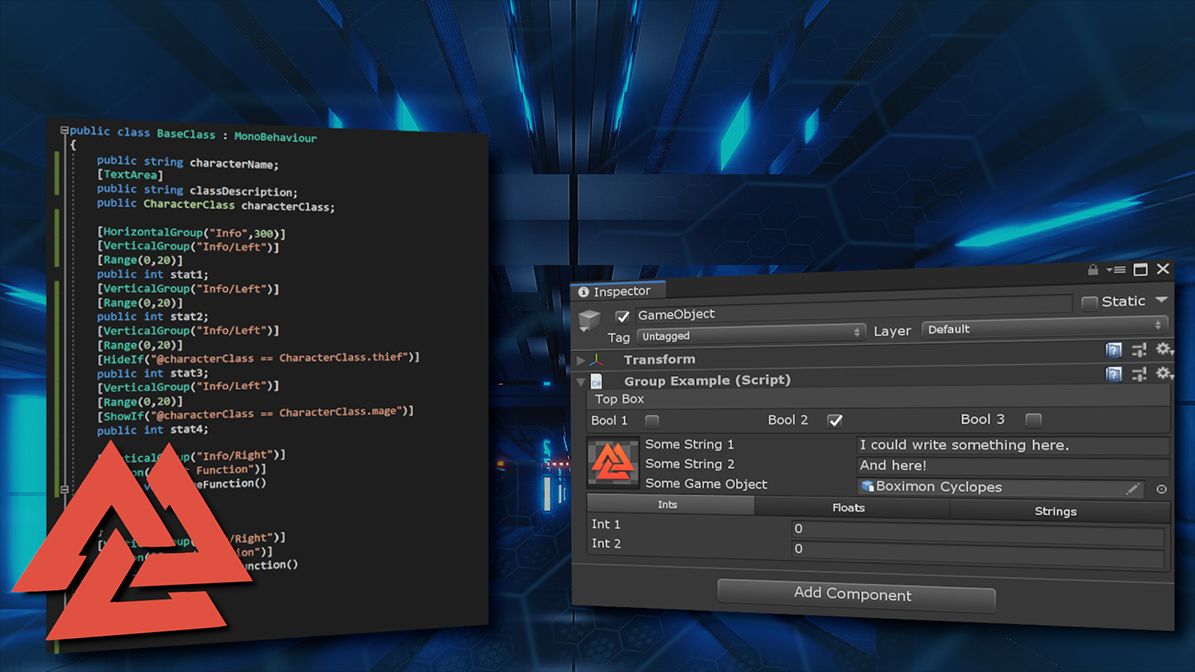Screen dimensions: 1195x672
Task: Enable the Bool 1 checkbox
Action: click(652, 420)
